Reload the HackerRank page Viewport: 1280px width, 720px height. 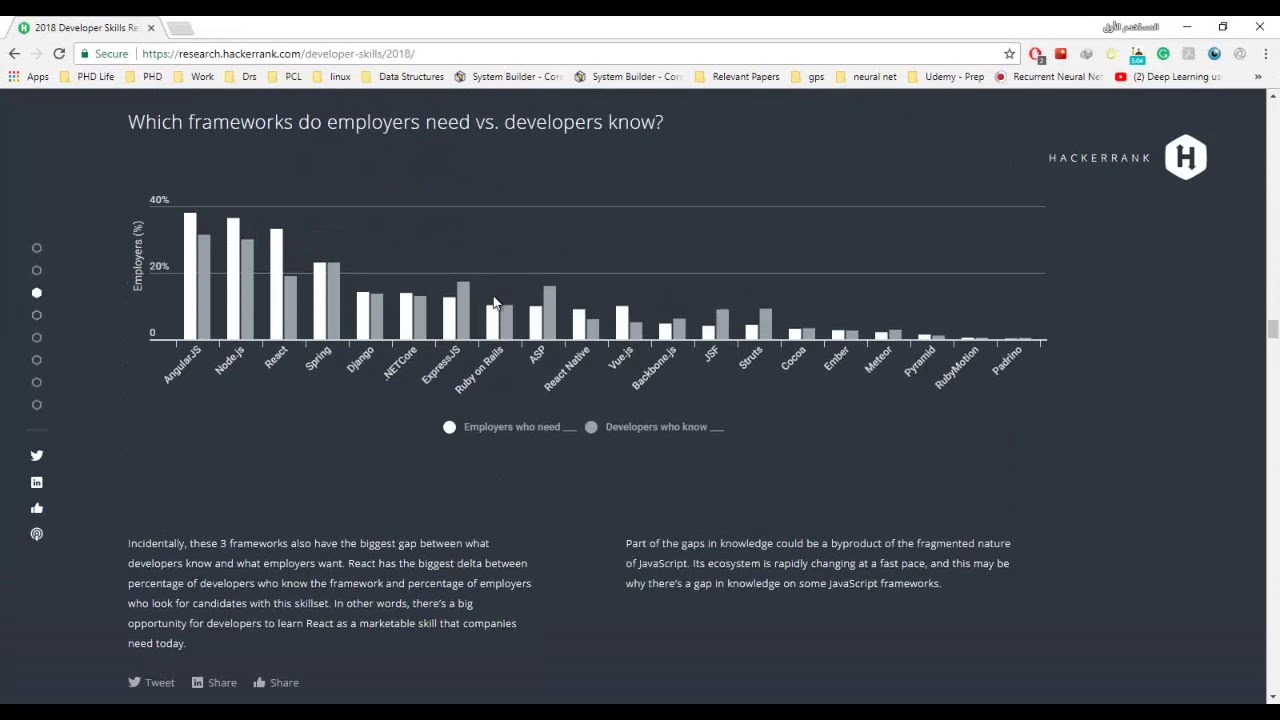pos(59,54)
